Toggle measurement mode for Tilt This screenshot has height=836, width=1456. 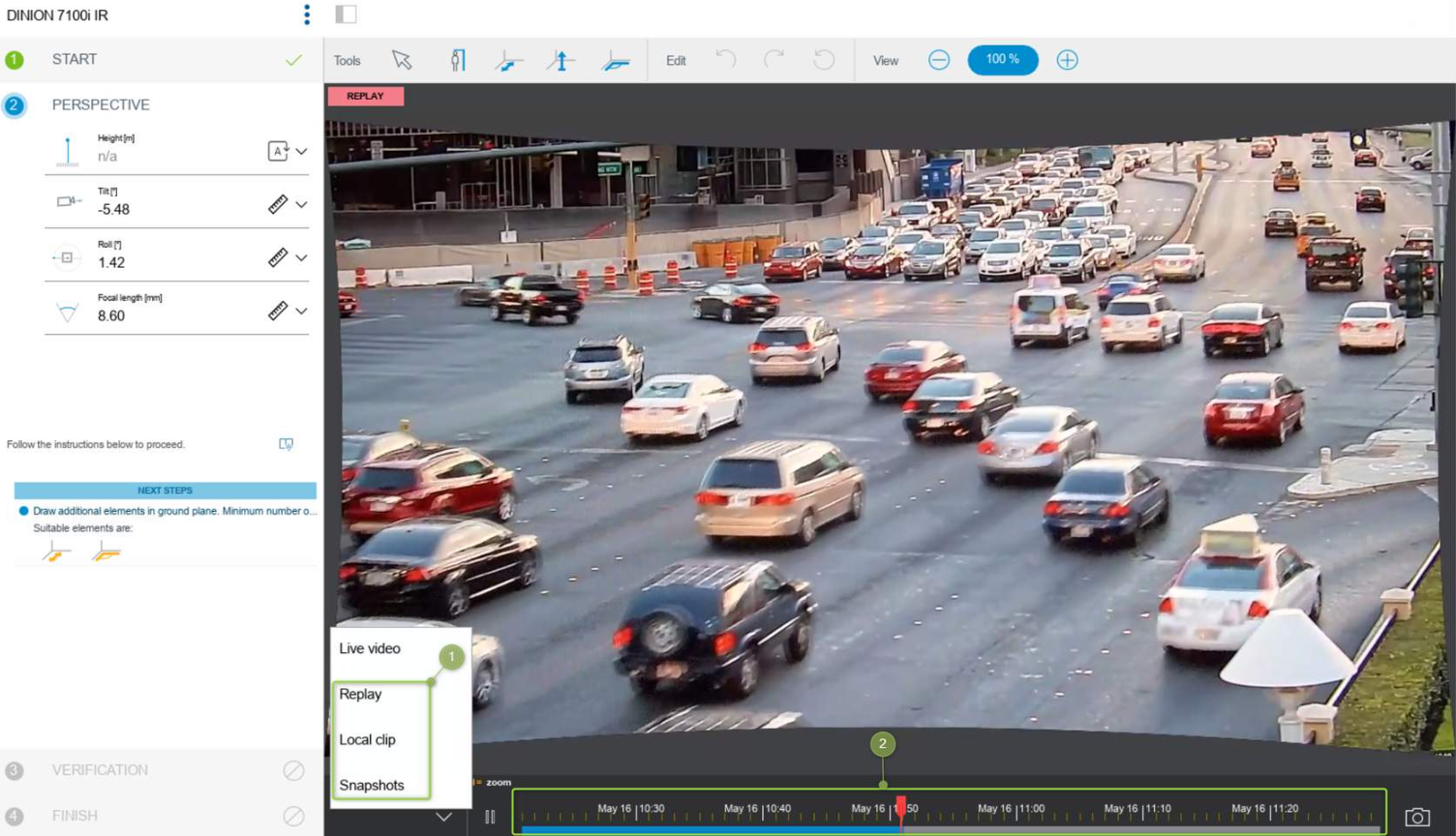278,204
